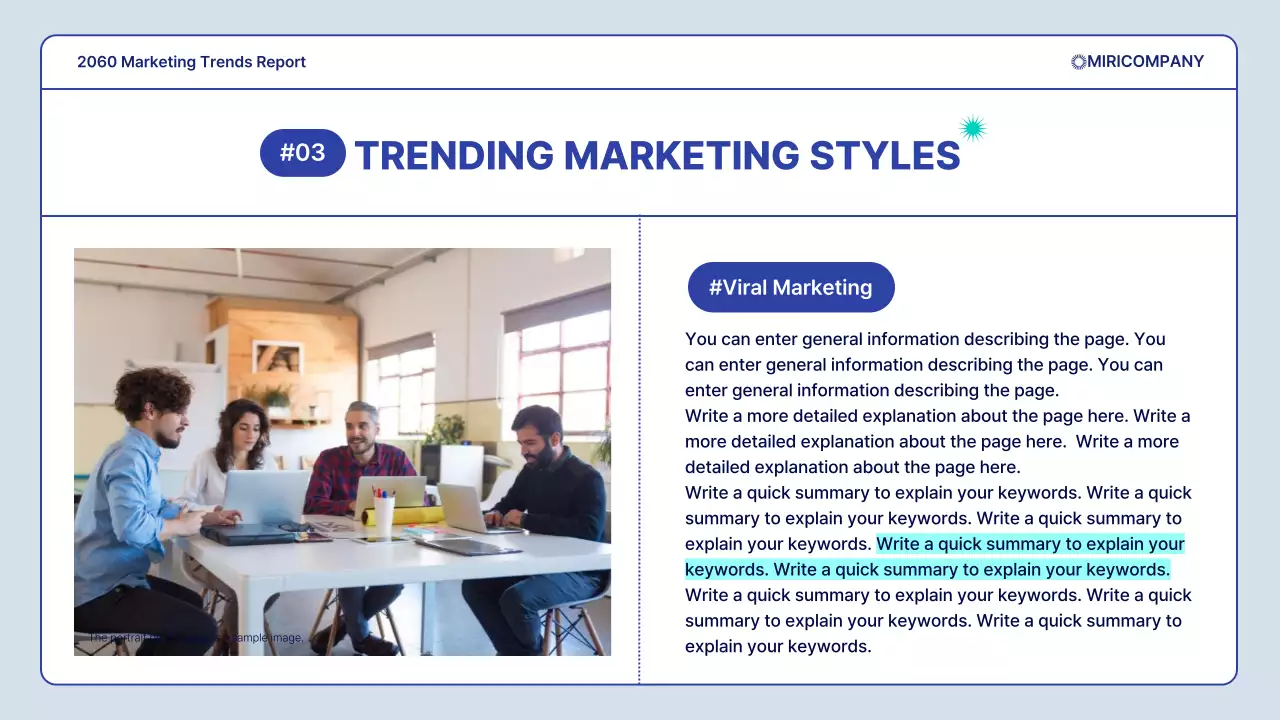1280x720 pixels.
Task: Click the team meeting photo thumbnail
Action: [x=342, y=452]
